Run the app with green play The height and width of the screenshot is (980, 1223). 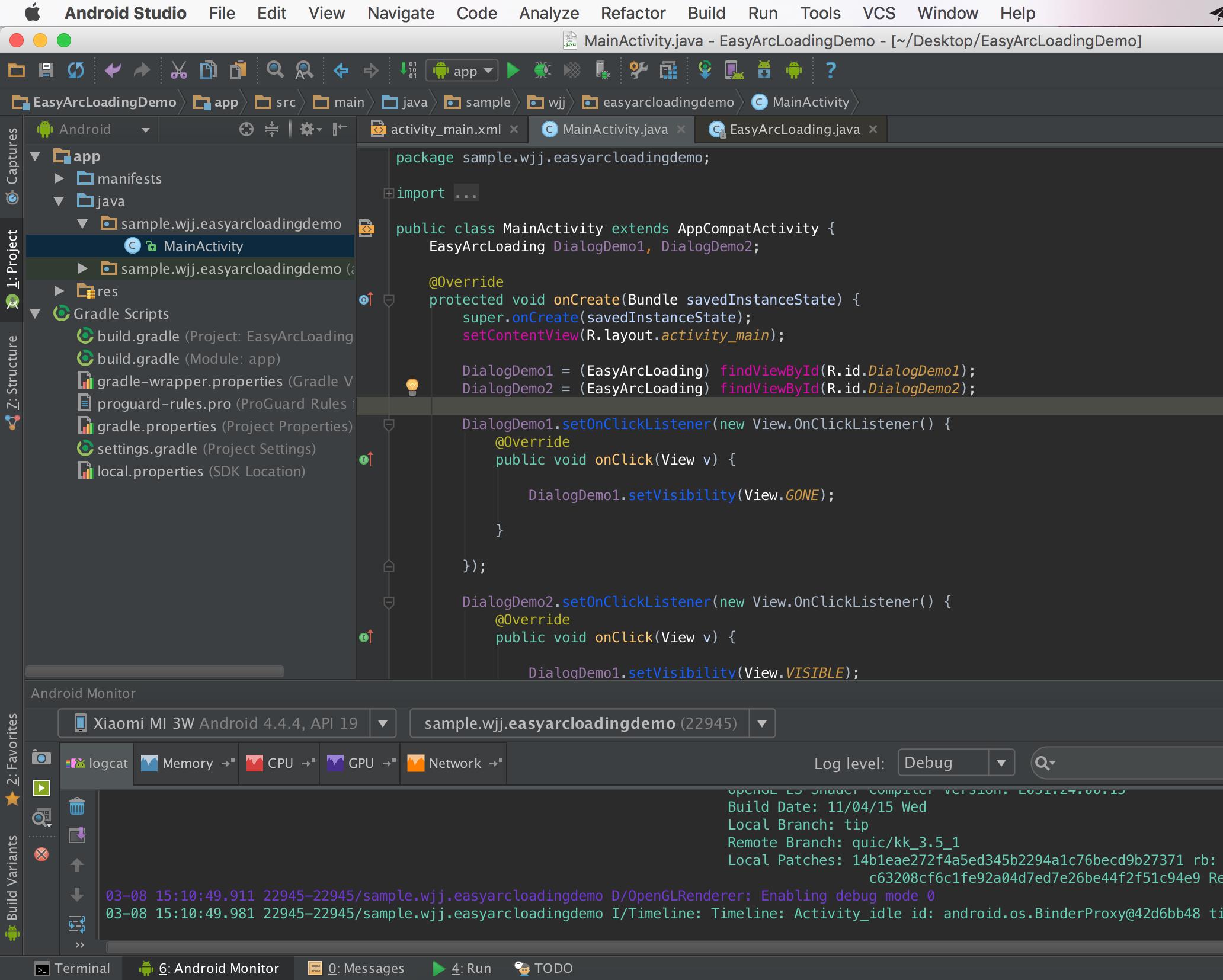click(513, 71)
